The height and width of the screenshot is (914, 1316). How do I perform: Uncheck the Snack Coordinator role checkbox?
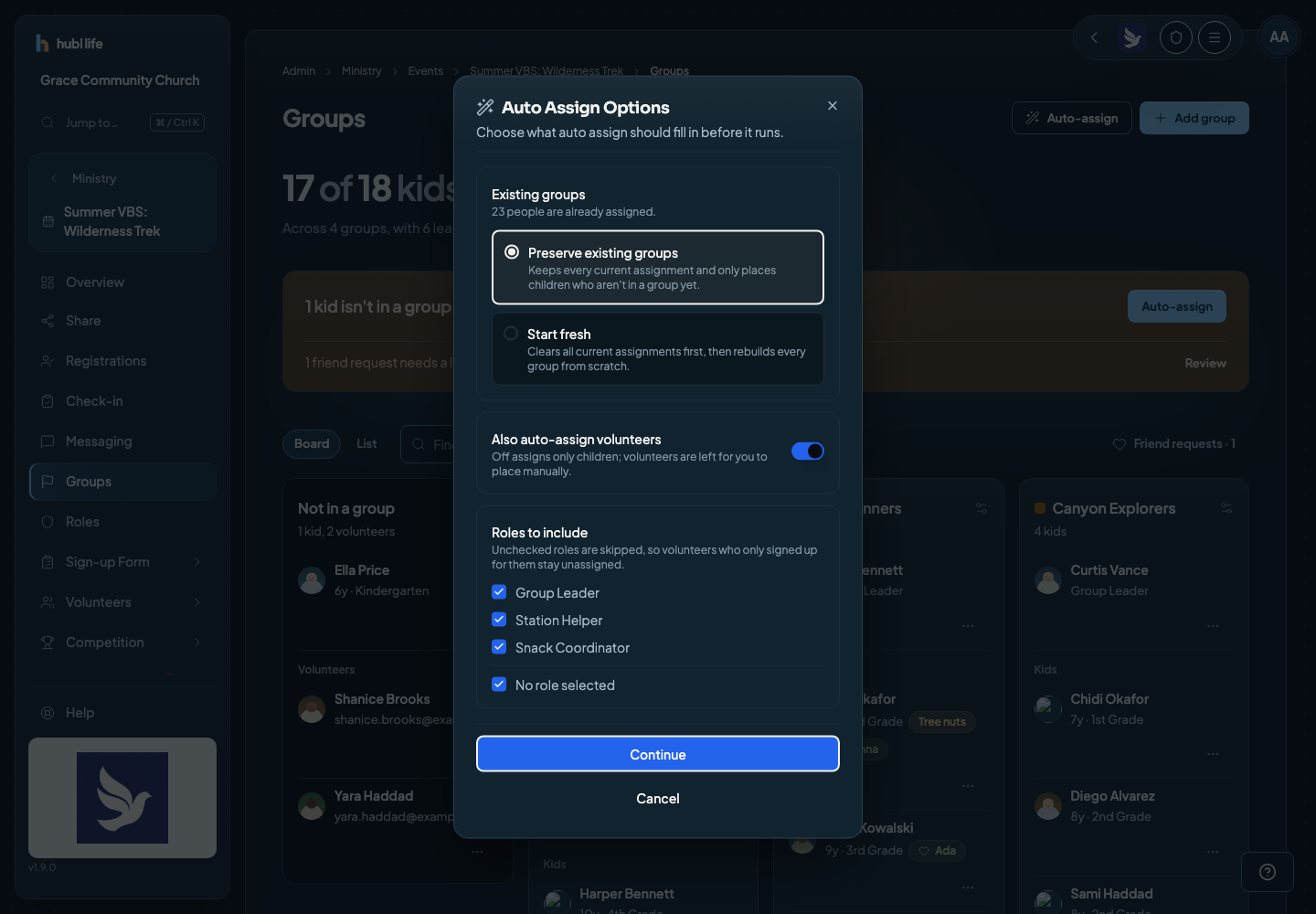(x=499, y=647)
